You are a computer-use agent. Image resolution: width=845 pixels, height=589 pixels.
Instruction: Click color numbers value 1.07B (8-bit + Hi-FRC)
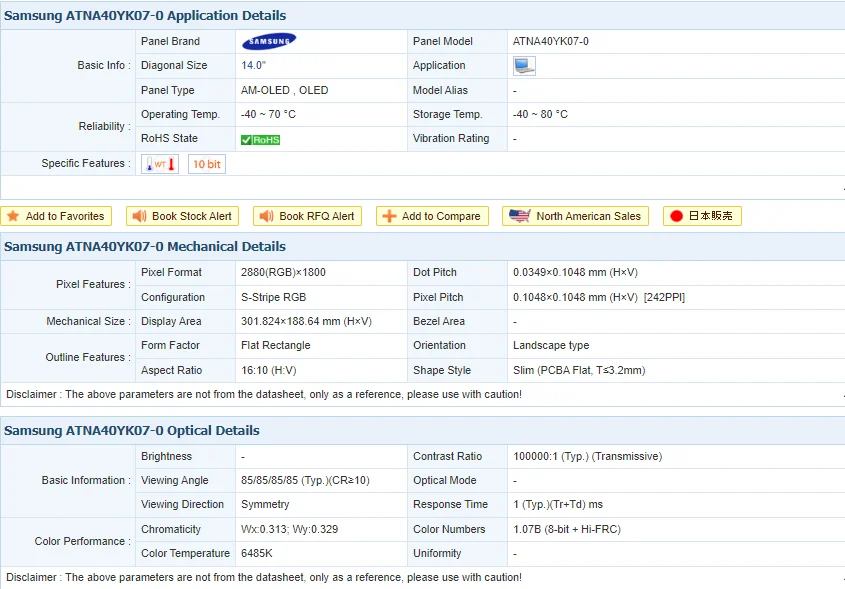[567, 530]
